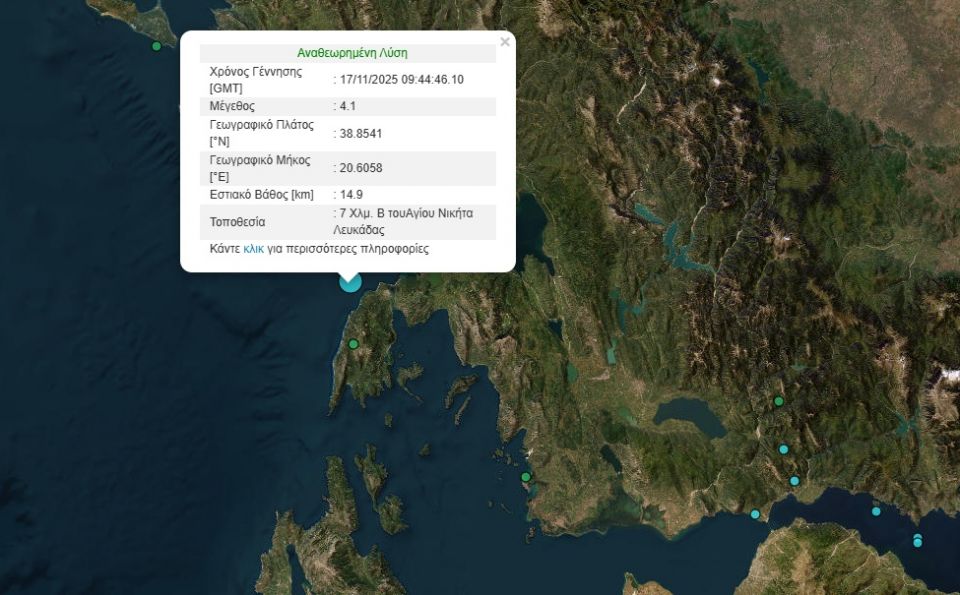Click the 'Τοποθεσία' row label

(x=237, y=222)
